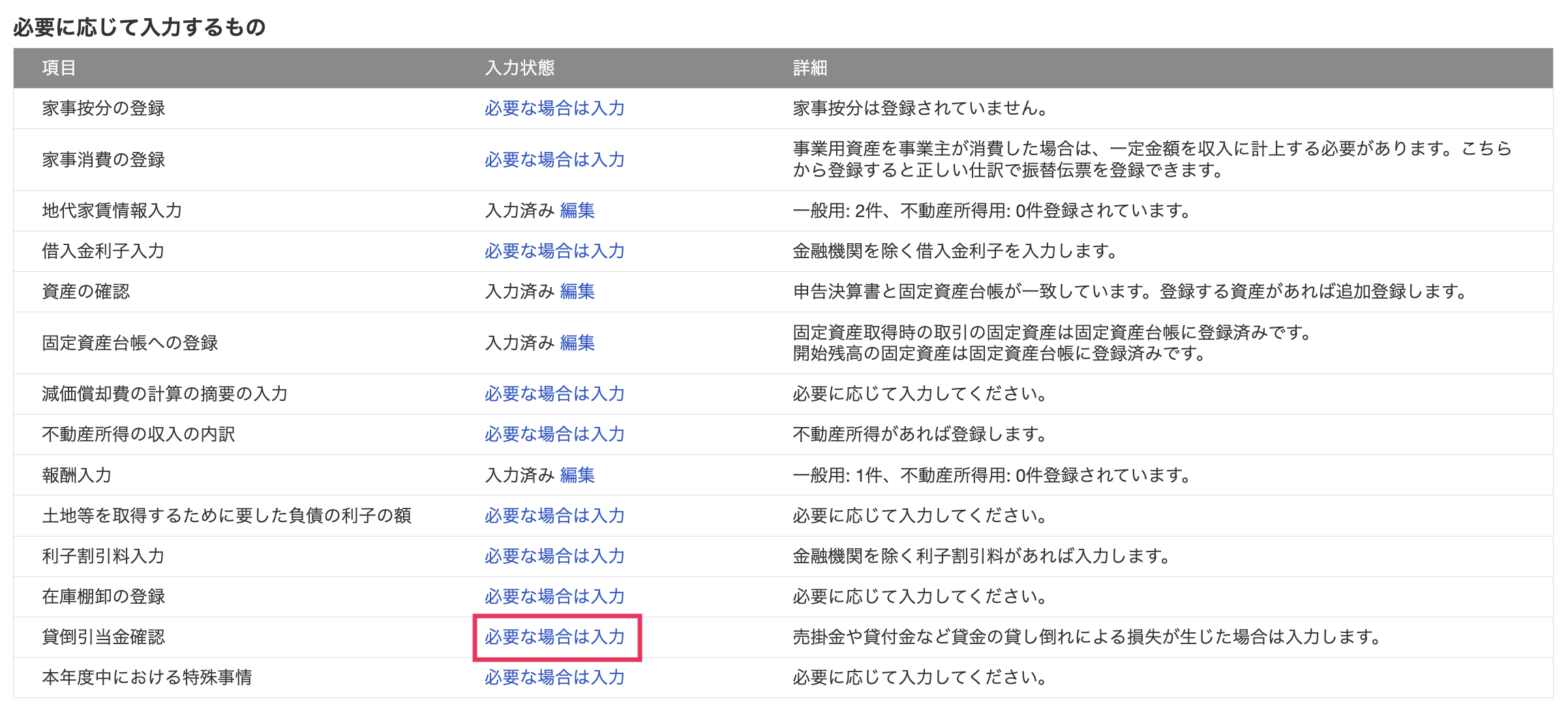Click detail text 一般用: 1件、不動産所得用: 0件登録されています。

992,475
